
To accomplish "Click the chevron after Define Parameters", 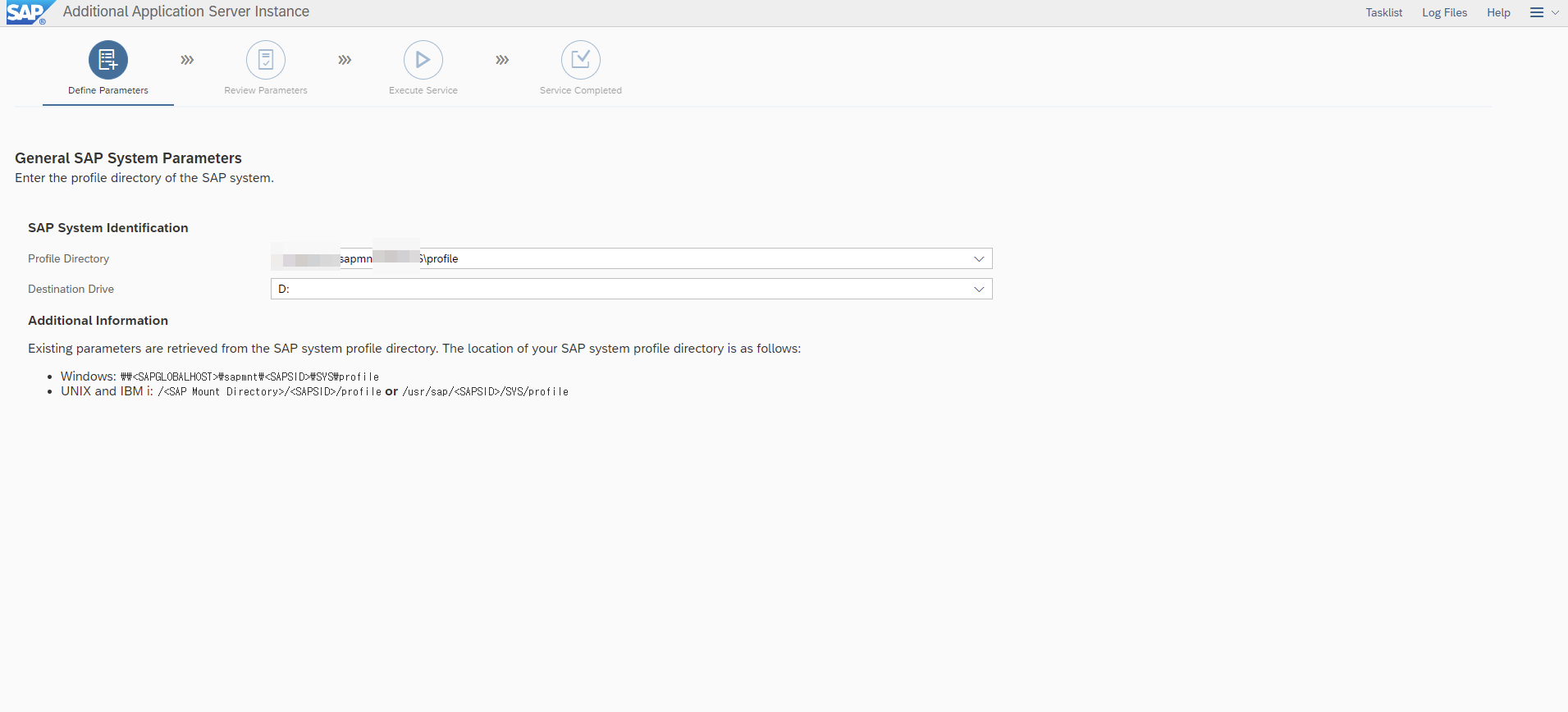I will (187, 60).
